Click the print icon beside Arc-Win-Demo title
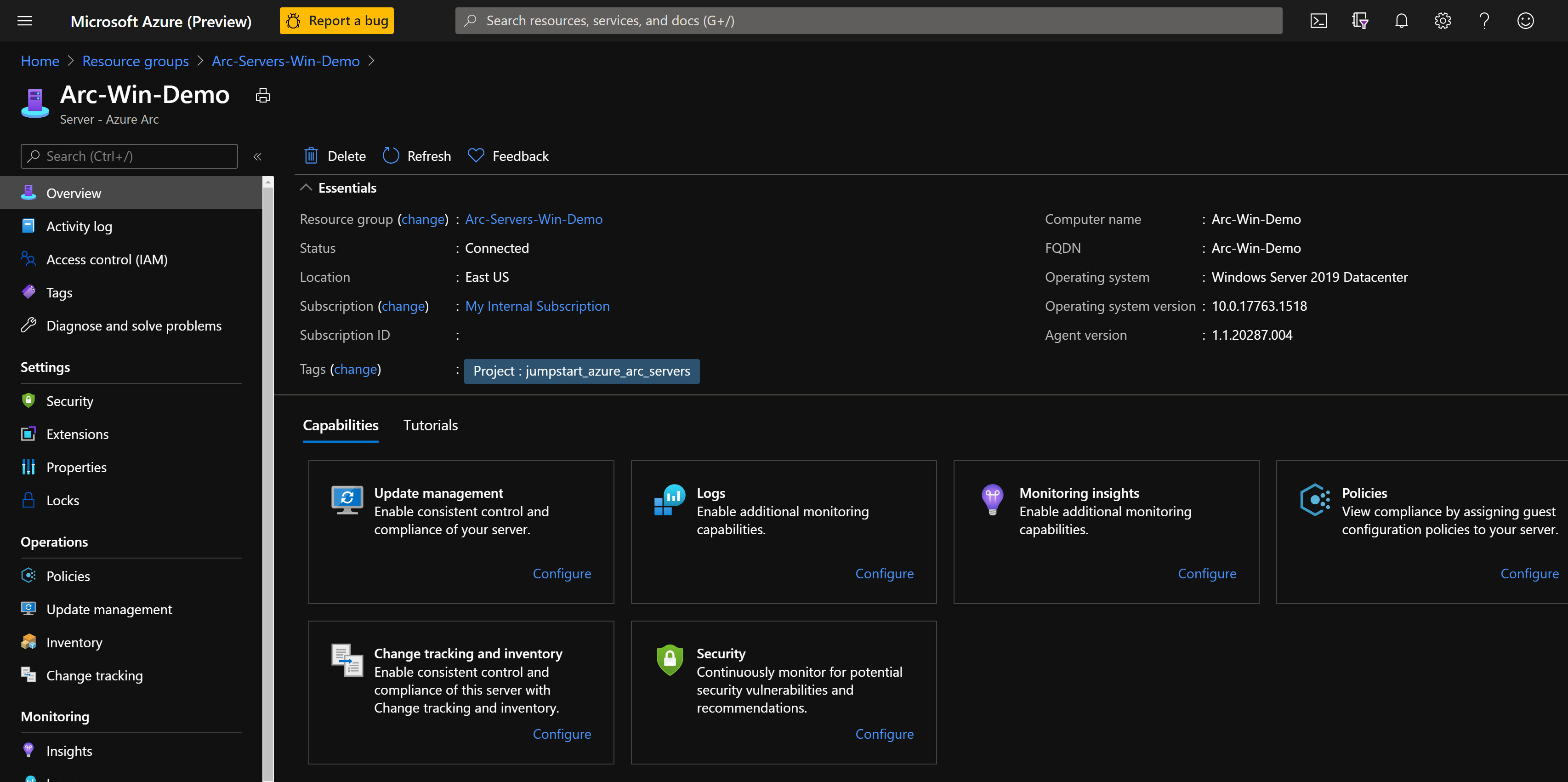Image resolution: width=1568 pixels, height=782 pixels. pos(263,96)
